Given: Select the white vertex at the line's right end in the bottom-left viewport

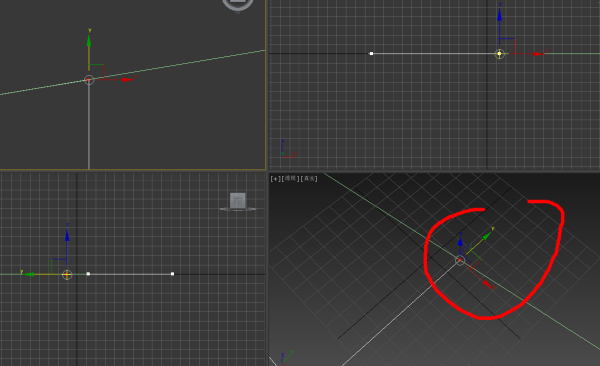Looking at the screenshot, I should pos(172,274).
